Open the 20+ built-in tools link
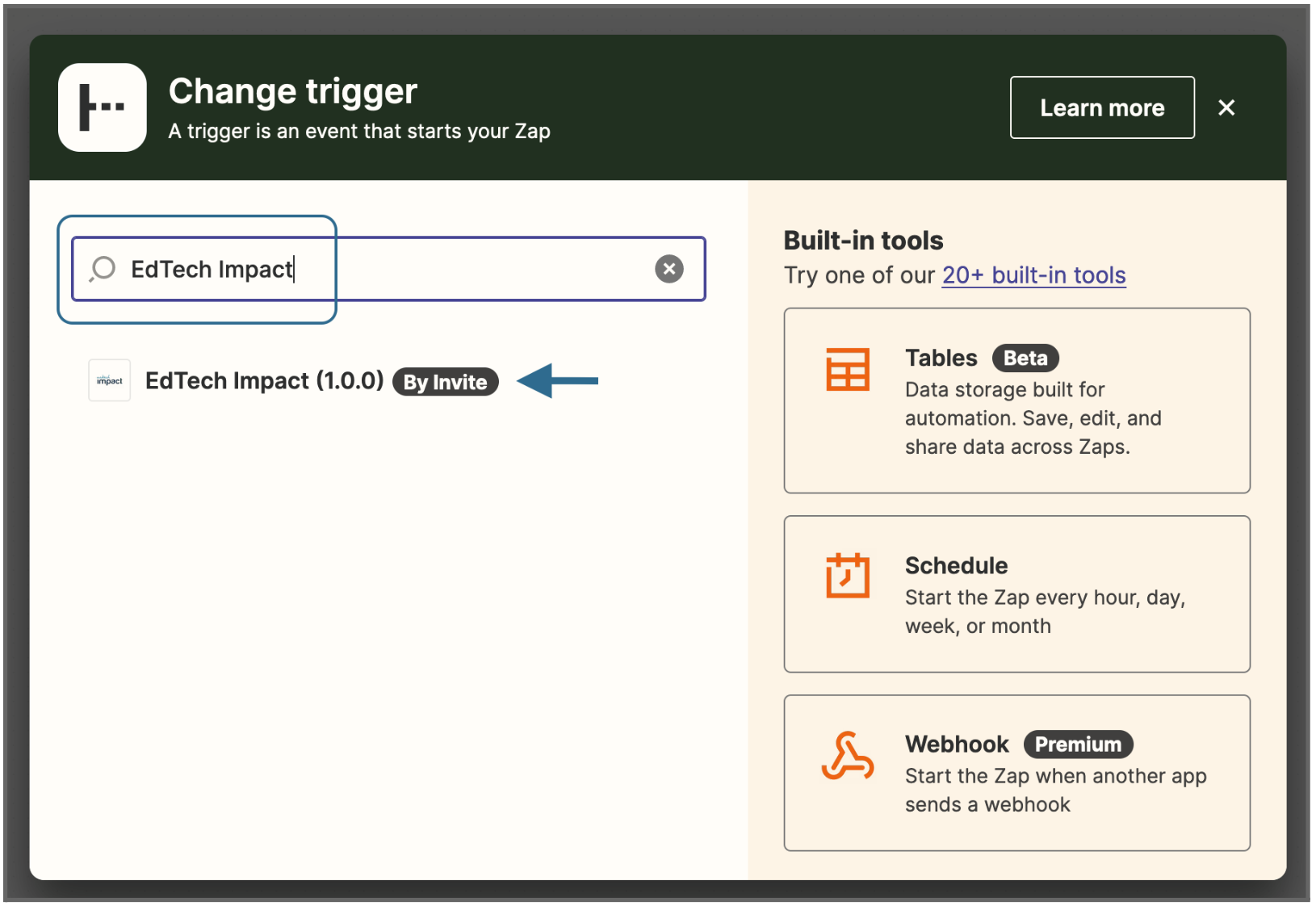This screenshot has width=1316, height=906. (x=1033, y=275)
